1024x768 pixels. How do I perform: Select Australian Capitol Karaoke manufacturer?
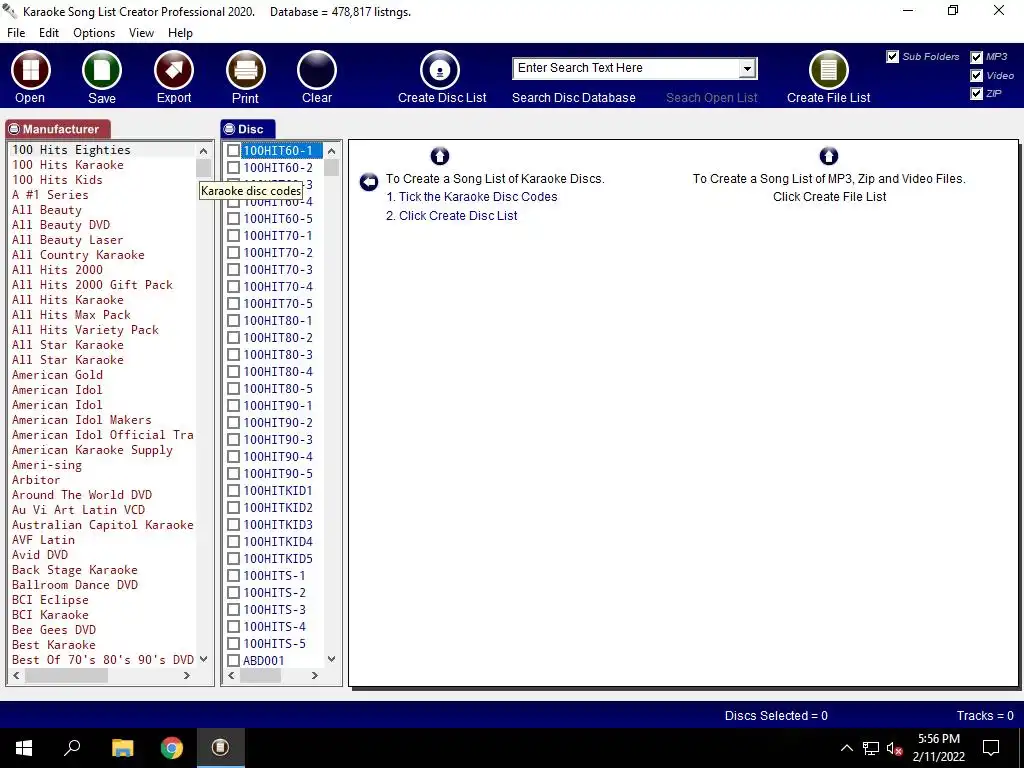103,525
